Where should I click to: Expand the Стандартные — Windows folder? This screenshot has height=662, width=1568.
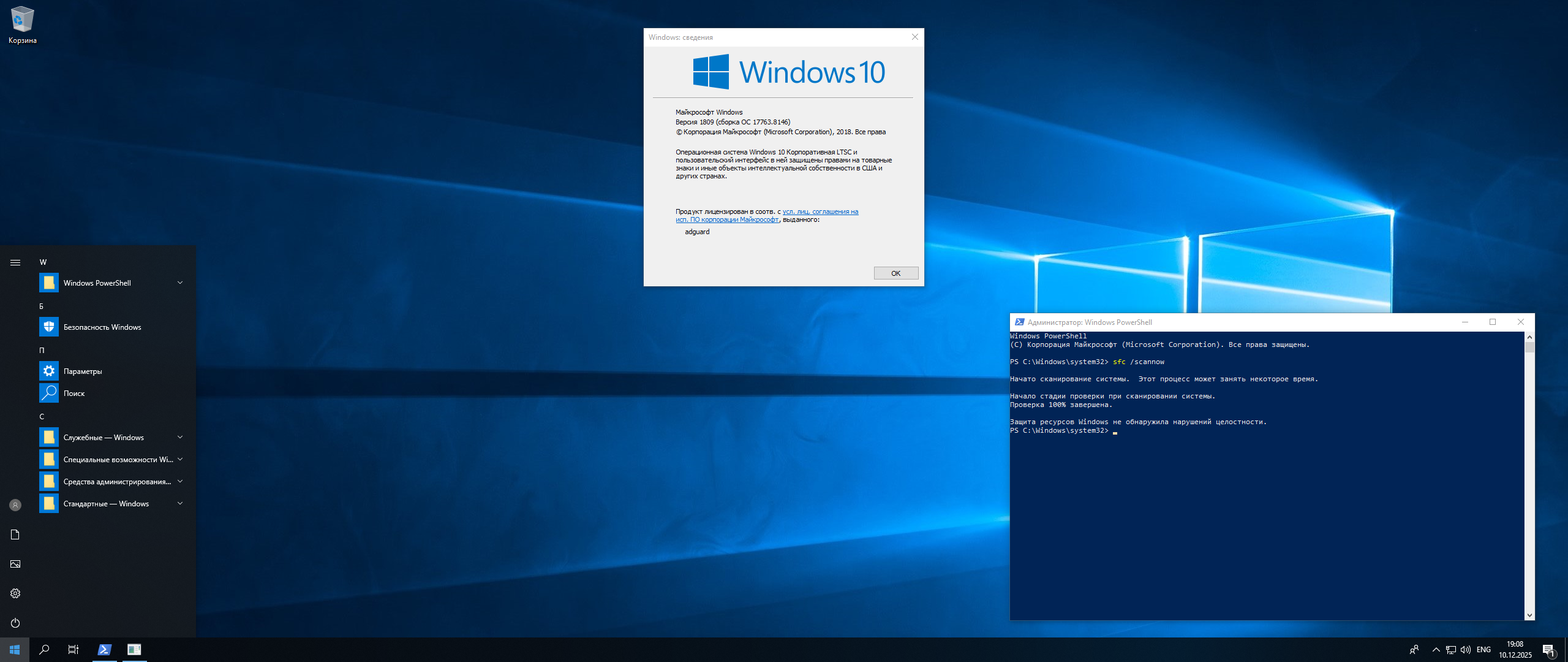pyautogui.click(x=180, y=503)
